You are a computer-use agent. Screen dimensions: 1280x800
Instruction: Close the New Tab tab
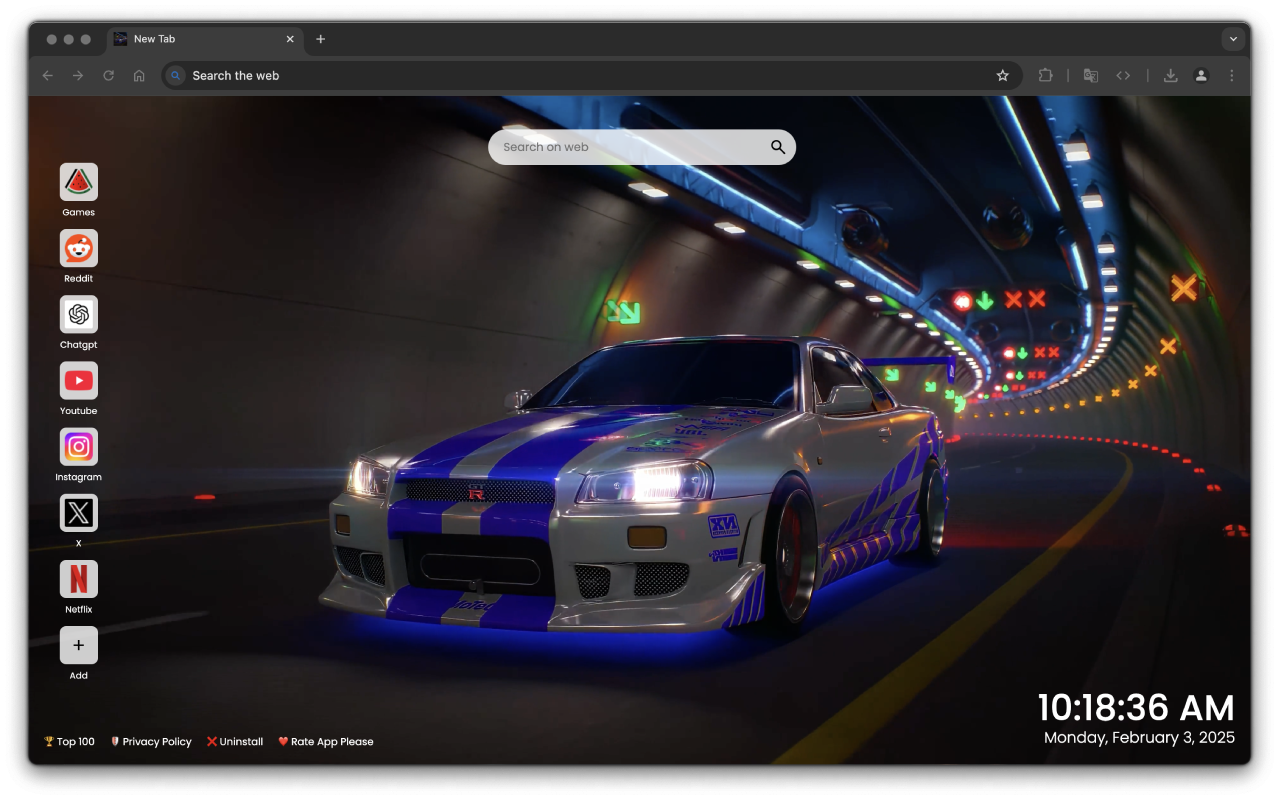coord(290,39)
